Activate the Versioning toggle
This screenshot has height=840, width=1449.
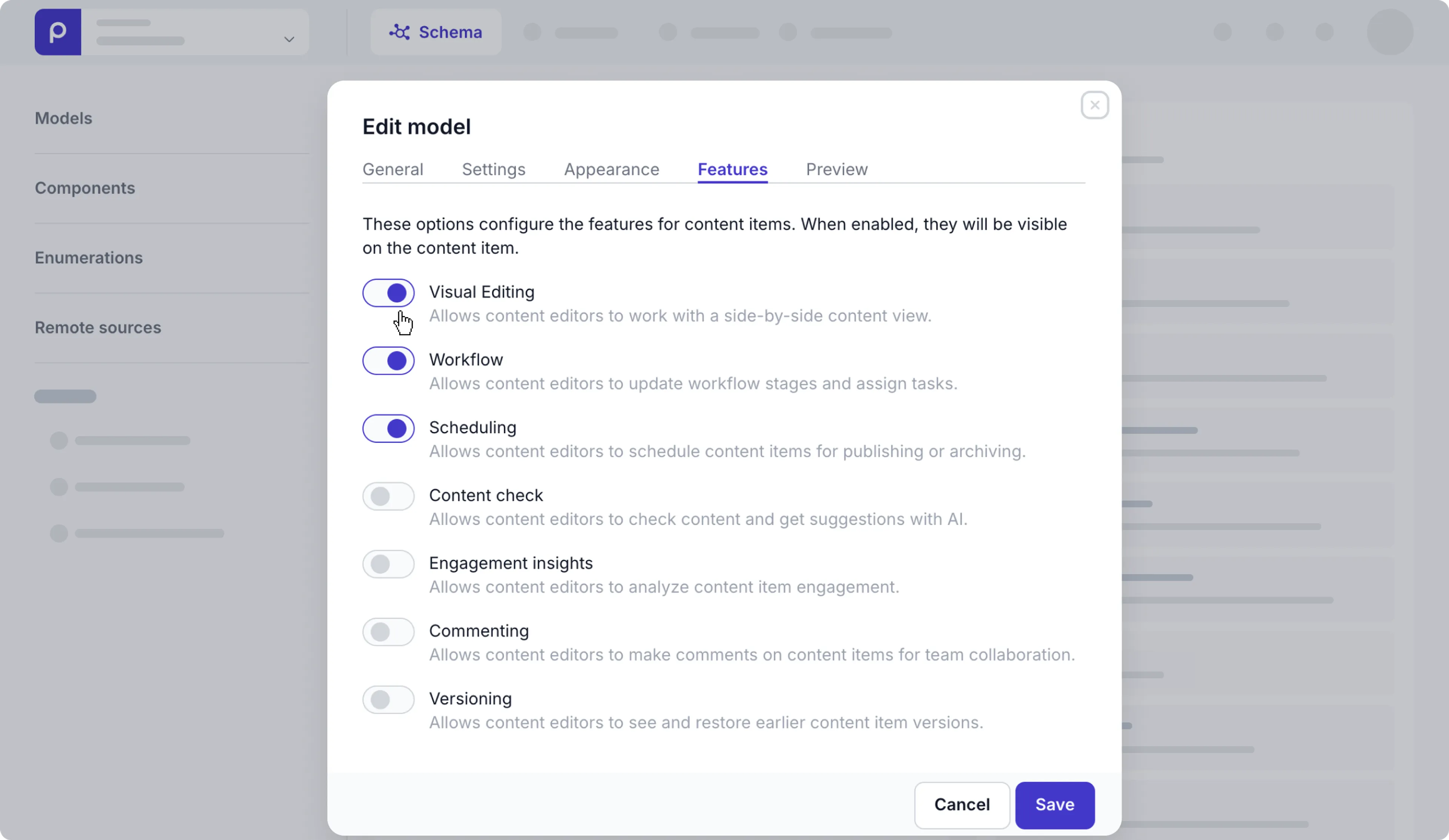388,700
